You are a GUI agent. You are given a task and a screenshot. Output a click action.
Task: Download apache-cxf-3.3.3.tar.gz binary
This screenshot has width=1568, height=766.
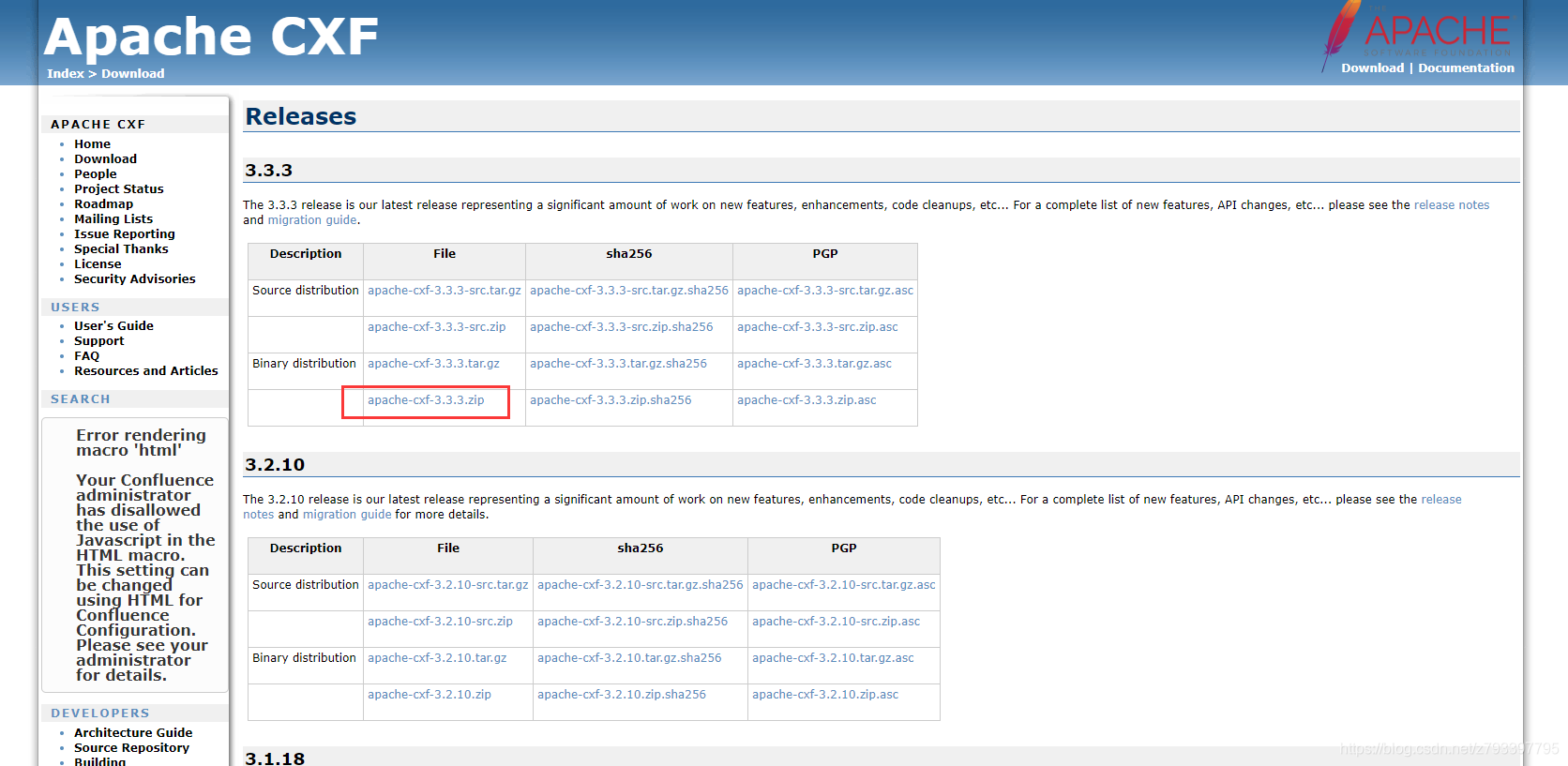coord(433,364)
